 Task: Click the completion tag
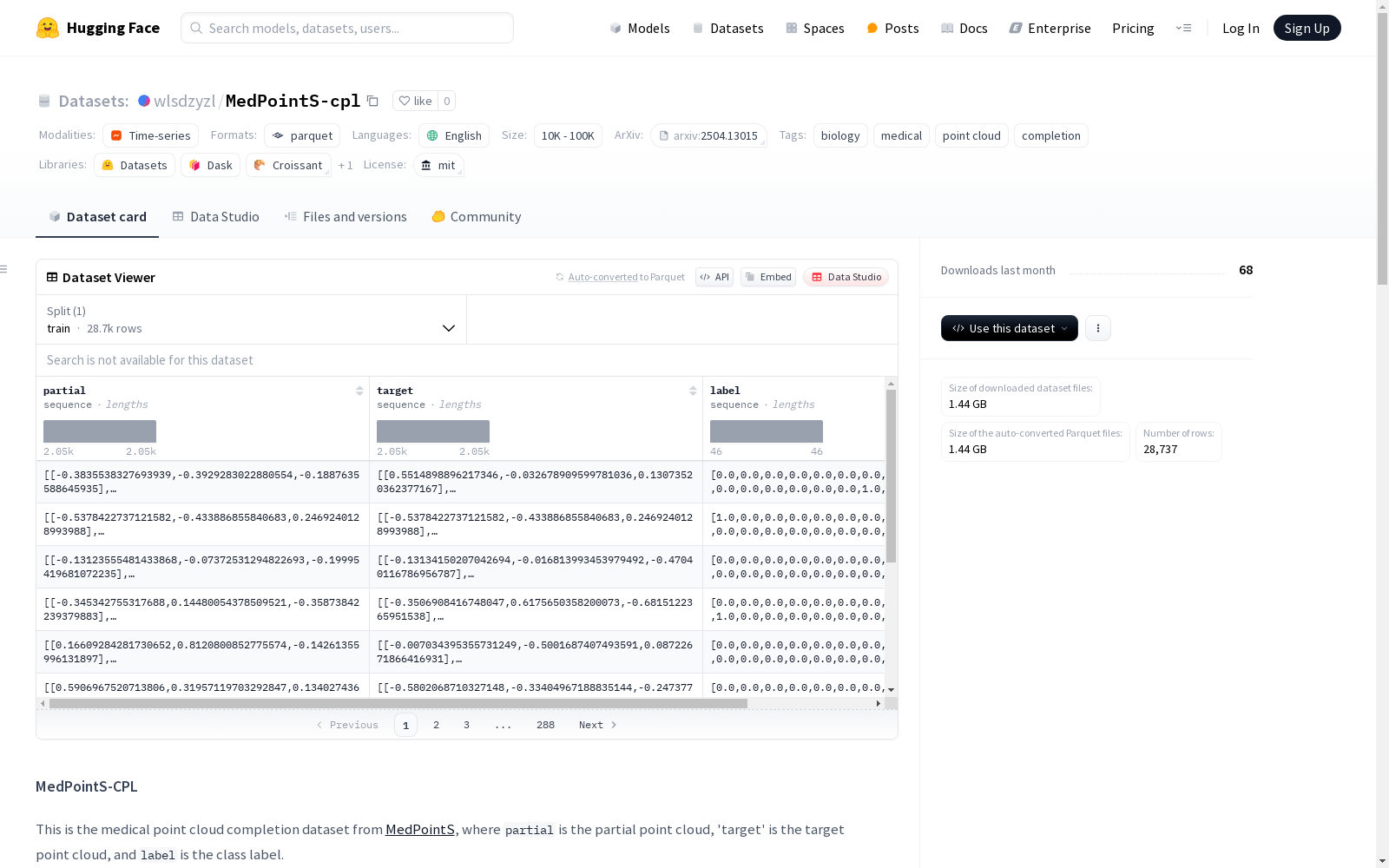coord(1051,135)
